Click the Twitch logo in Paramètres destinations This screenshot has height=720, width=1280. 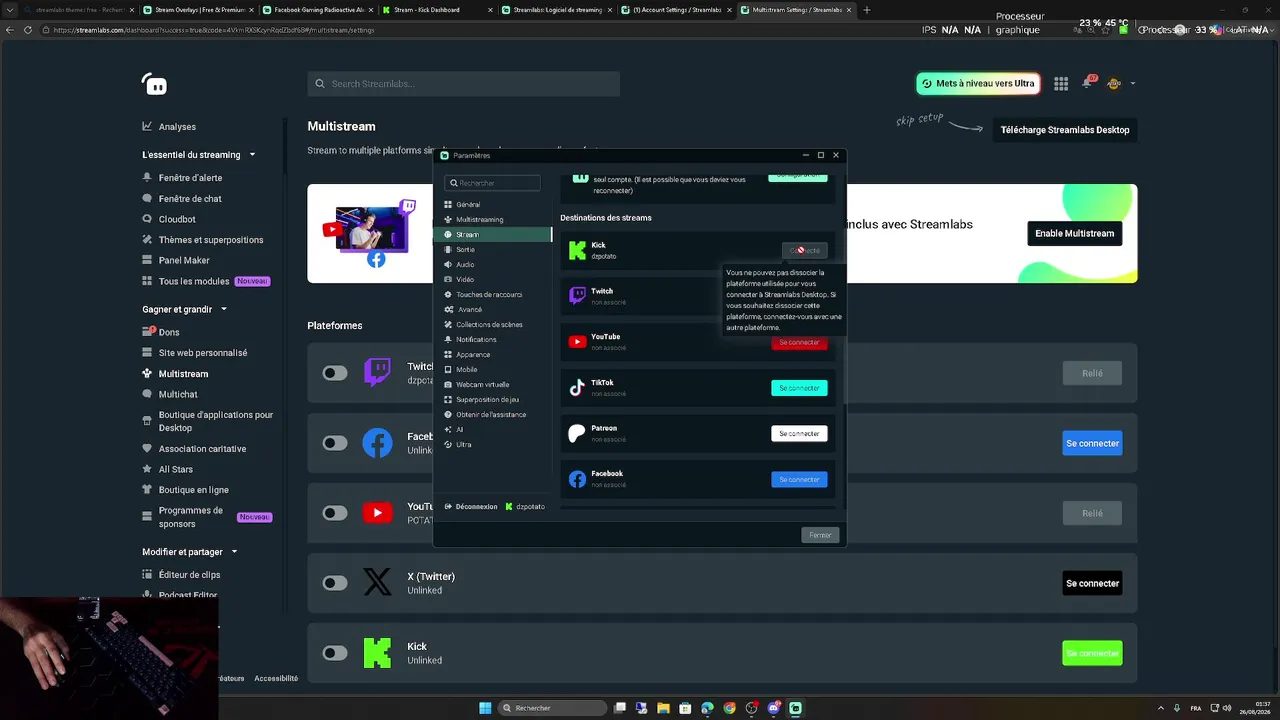pos(577,295)
